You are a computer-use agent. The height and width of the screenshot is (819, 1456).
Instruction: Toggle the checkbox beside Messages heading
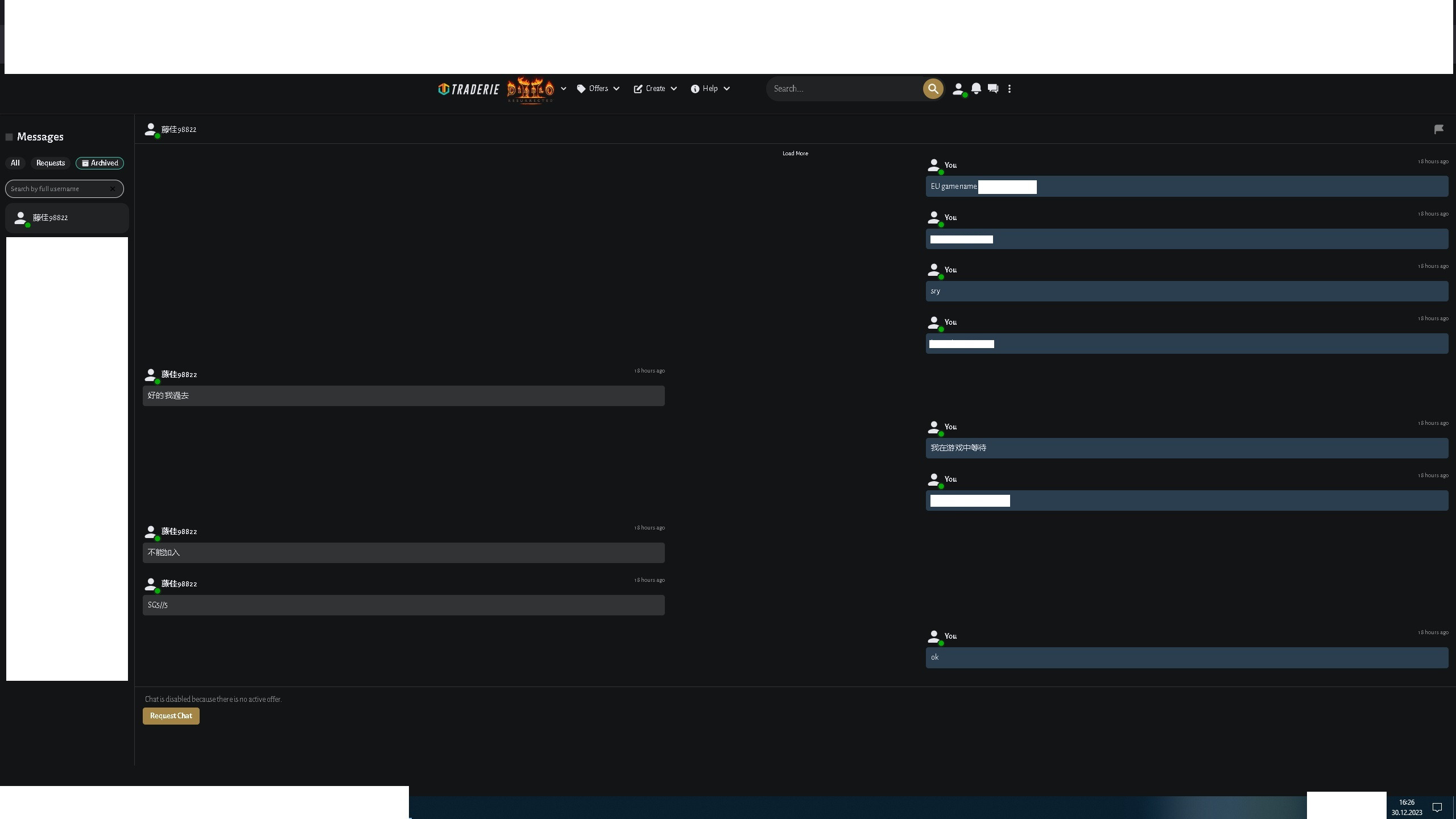point(9,137)
